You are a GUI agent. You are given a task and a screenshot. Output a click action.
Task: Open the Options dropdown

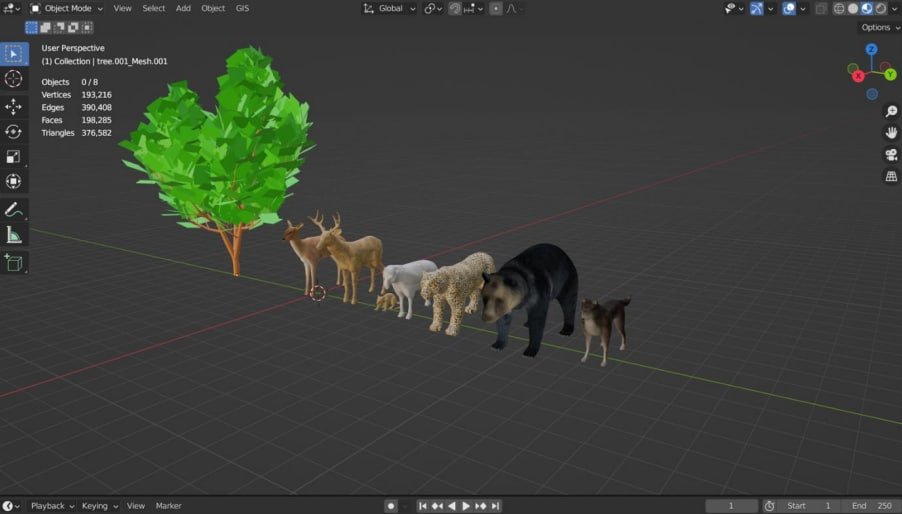pos(880,27)
